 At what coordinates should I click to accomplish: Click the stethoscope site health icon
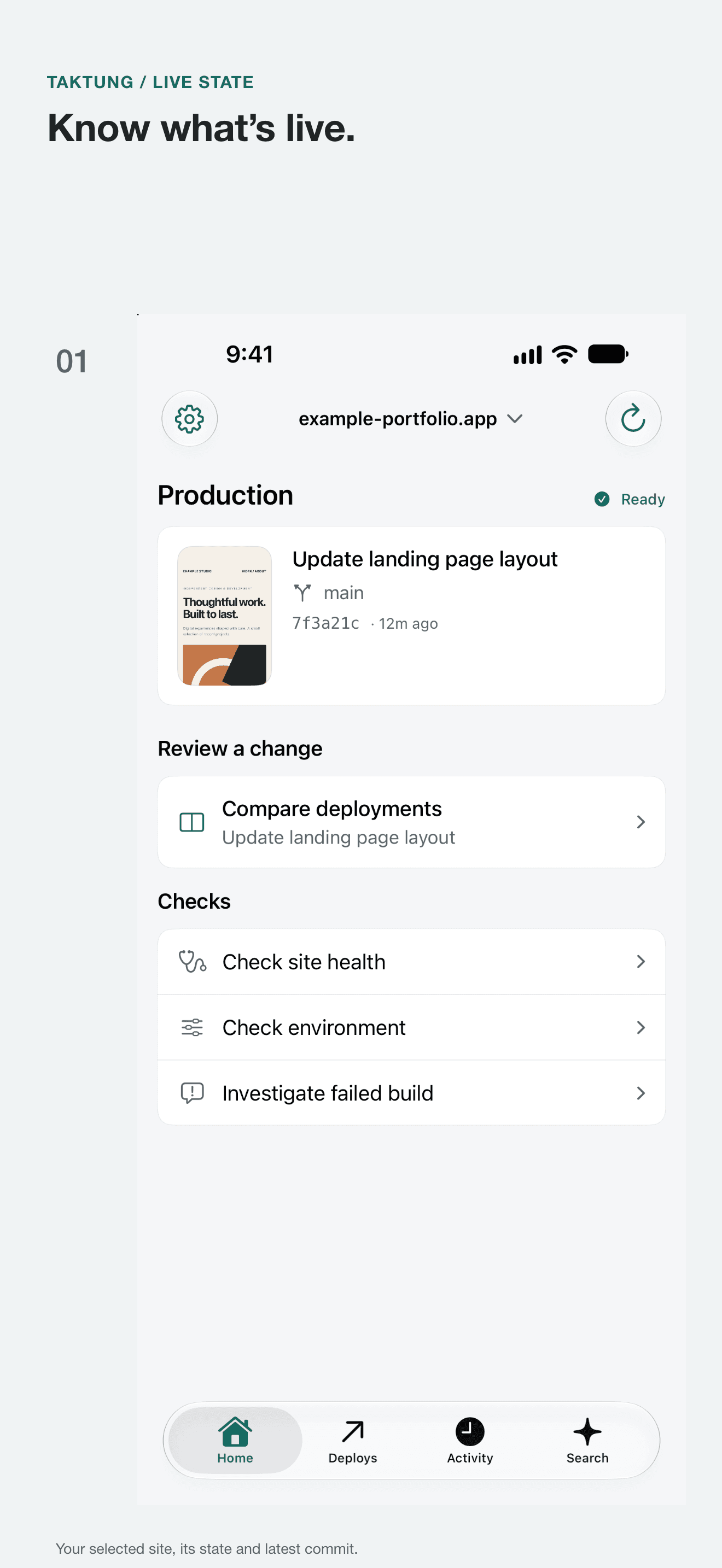tap(193, 962)
